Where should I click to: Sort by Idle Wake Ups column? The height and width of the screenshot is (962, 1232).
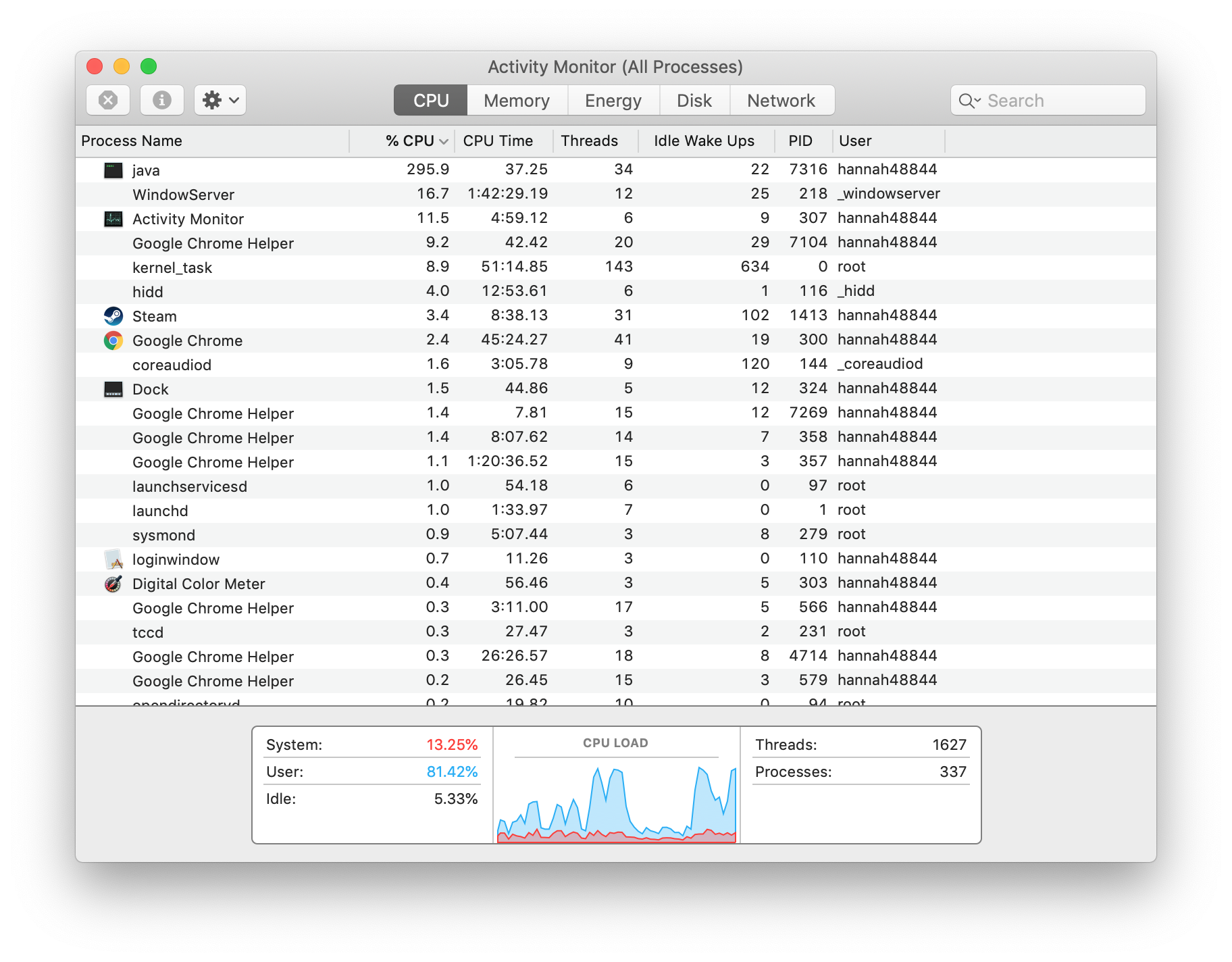click(707, 141)
